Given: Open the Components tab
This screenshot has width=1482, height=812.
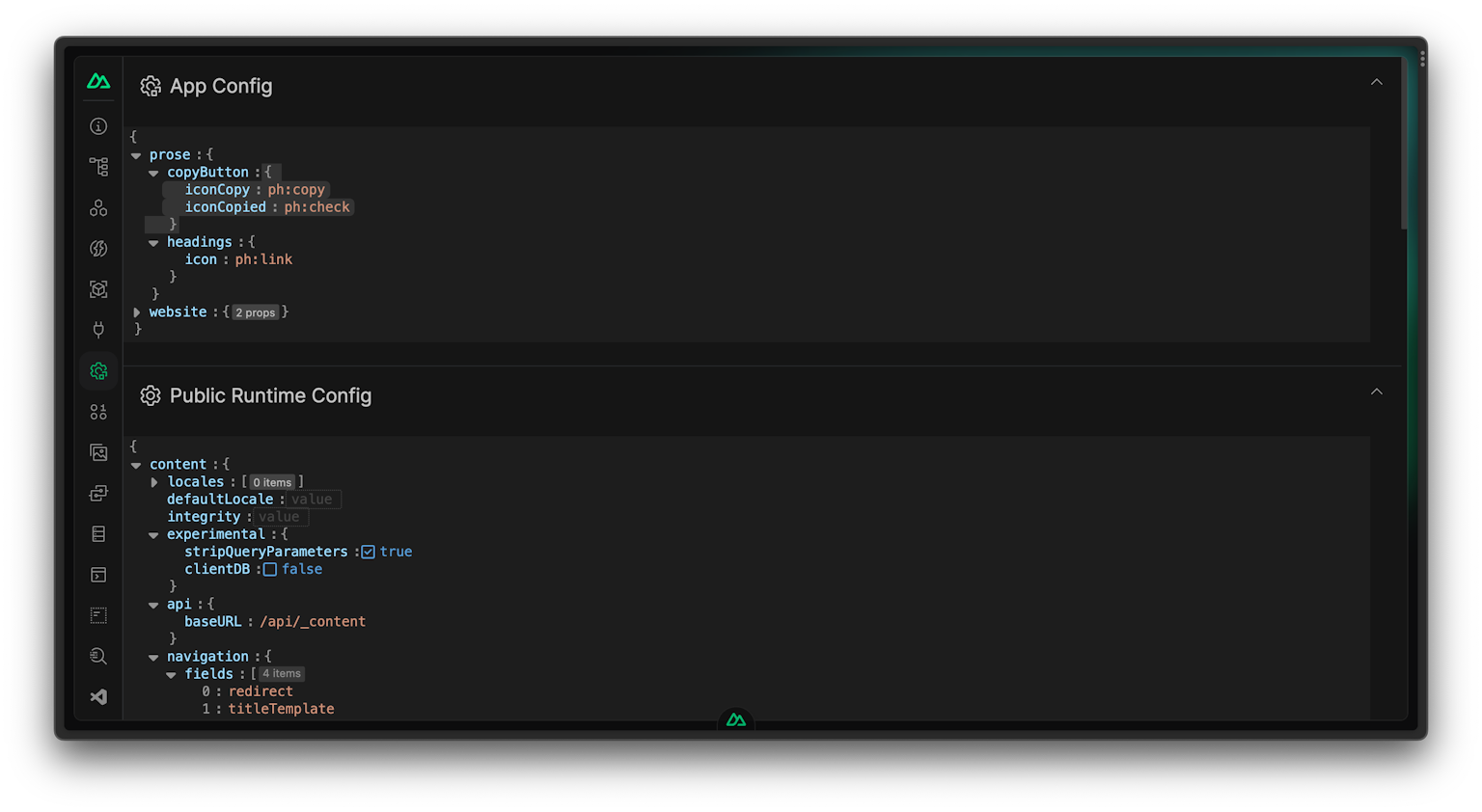Looking at the screenshot, I should tap(98, 207).
